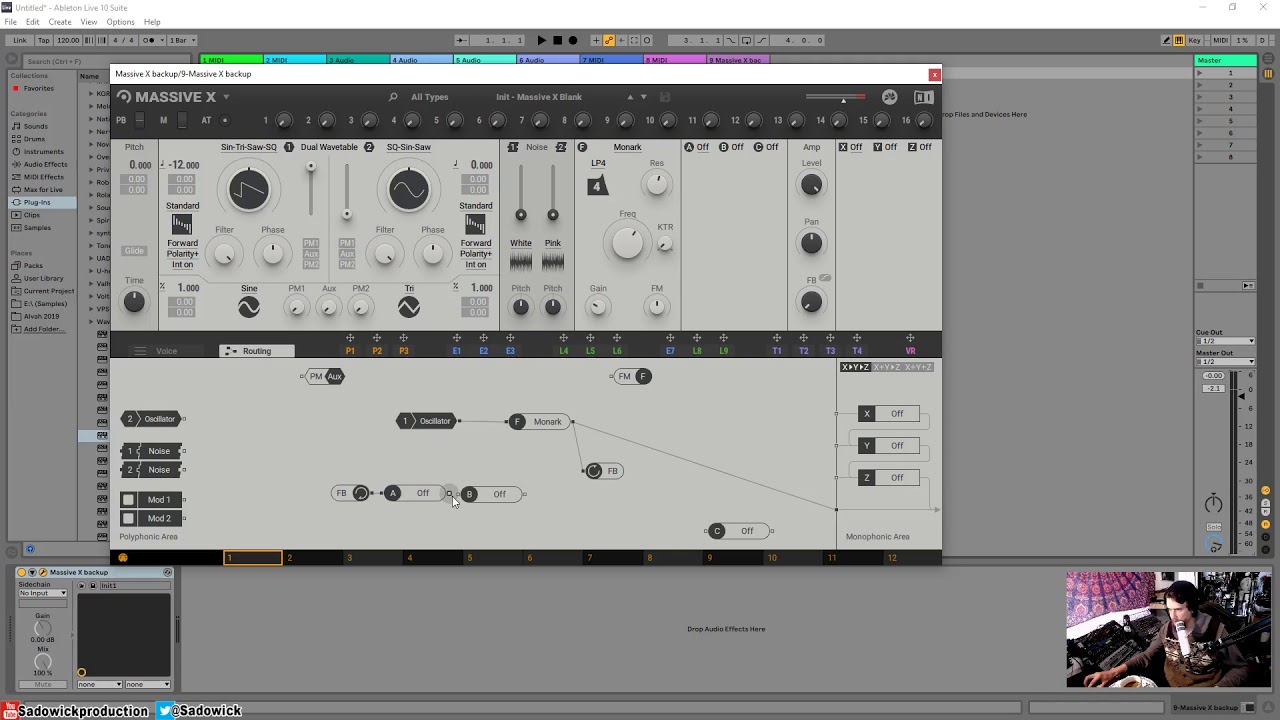
Task: Open Ableton Edit menu
Action: pyautogui.click(x=33, y=22)
